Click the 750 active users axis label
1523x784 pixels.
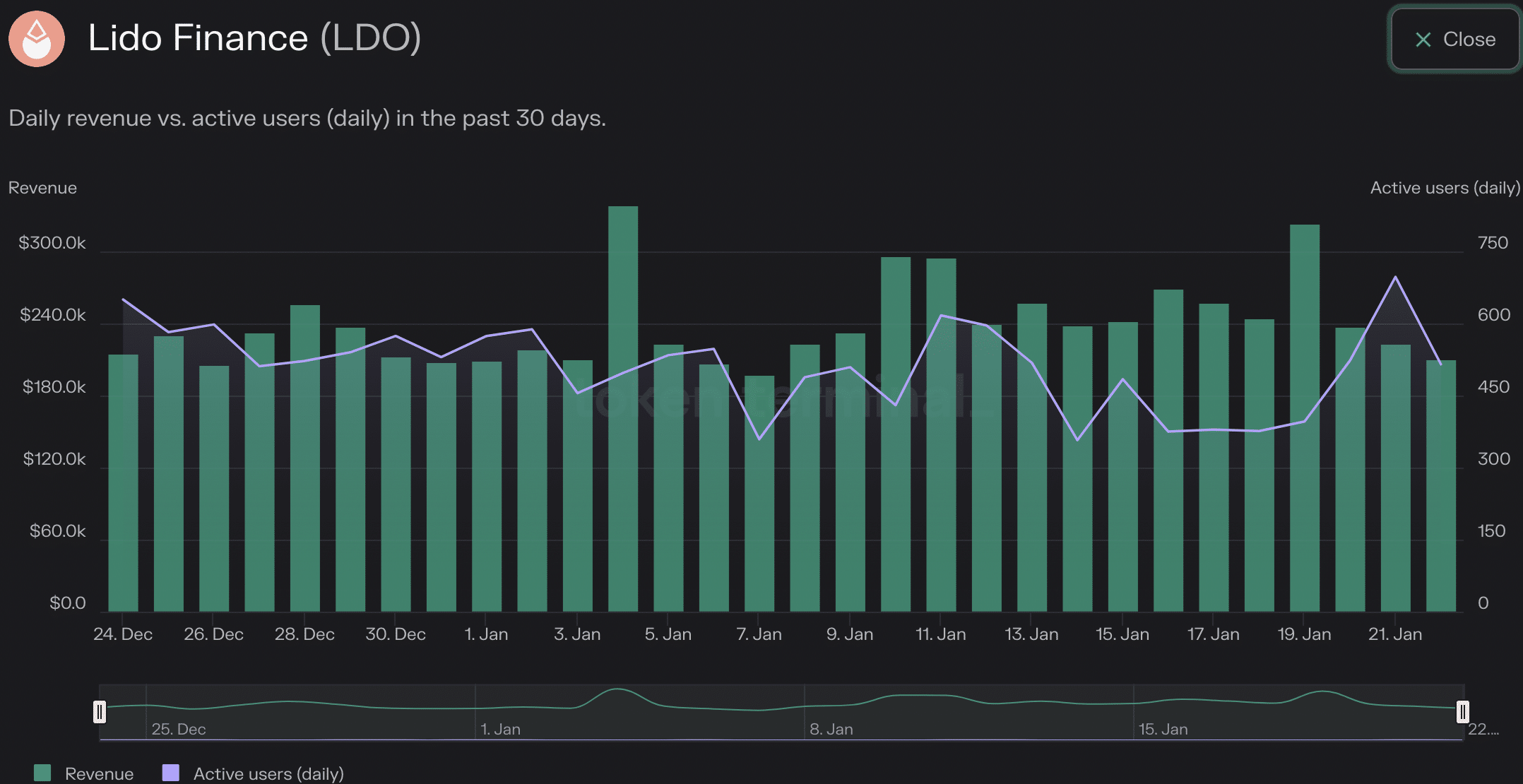(1493, 243)
